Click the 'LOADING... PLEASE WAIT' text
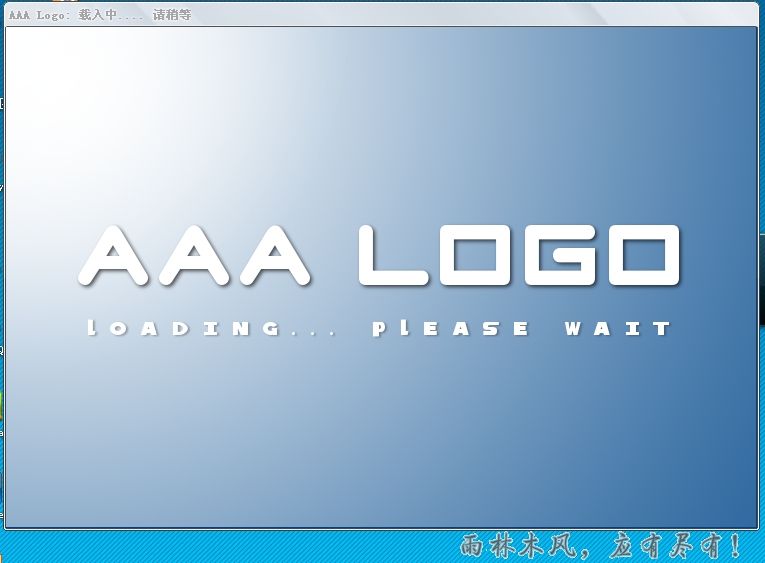This screenshot has height=563, width=765. (379, 328)
